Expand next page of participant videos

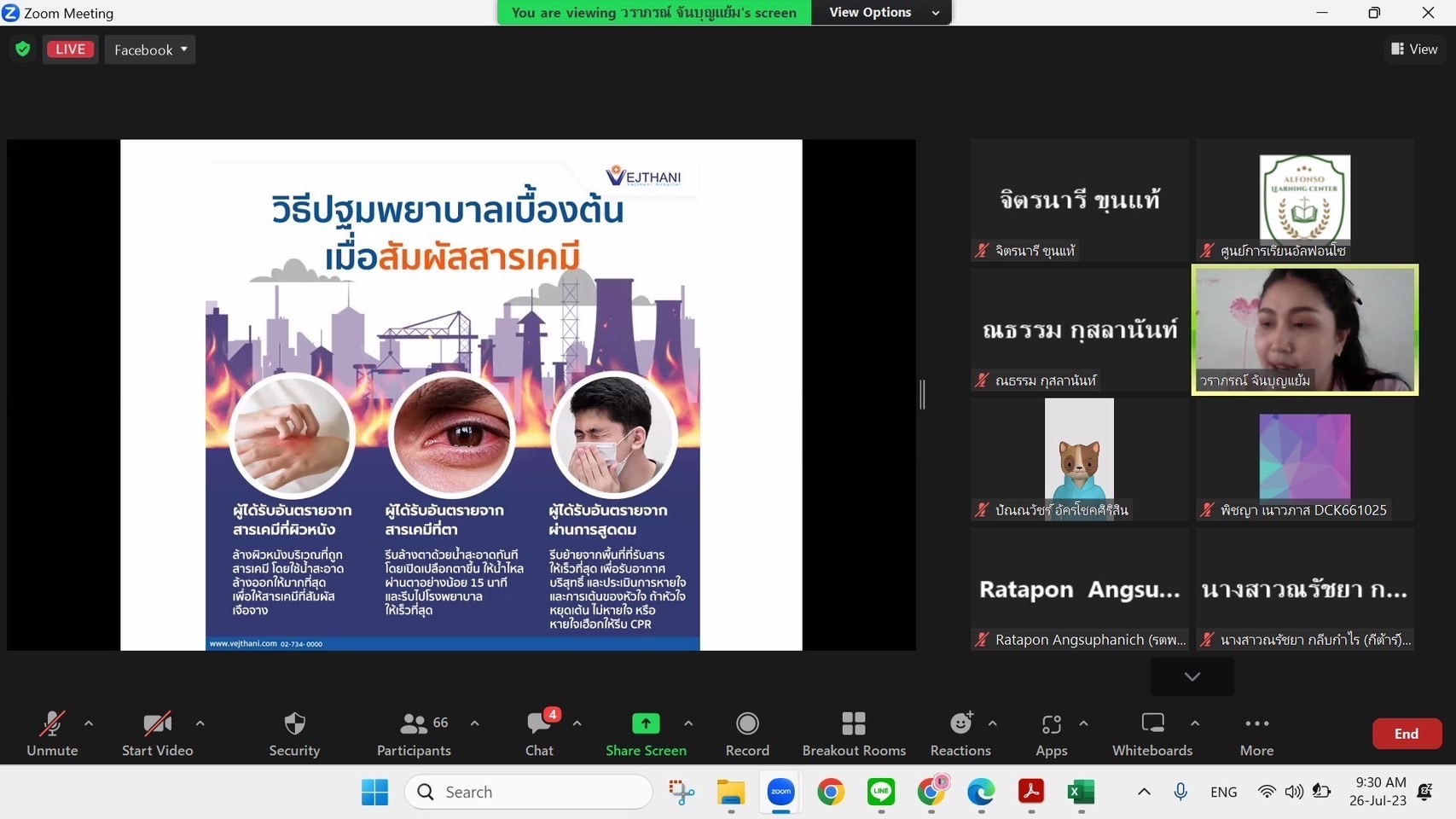pos(1192,677)
